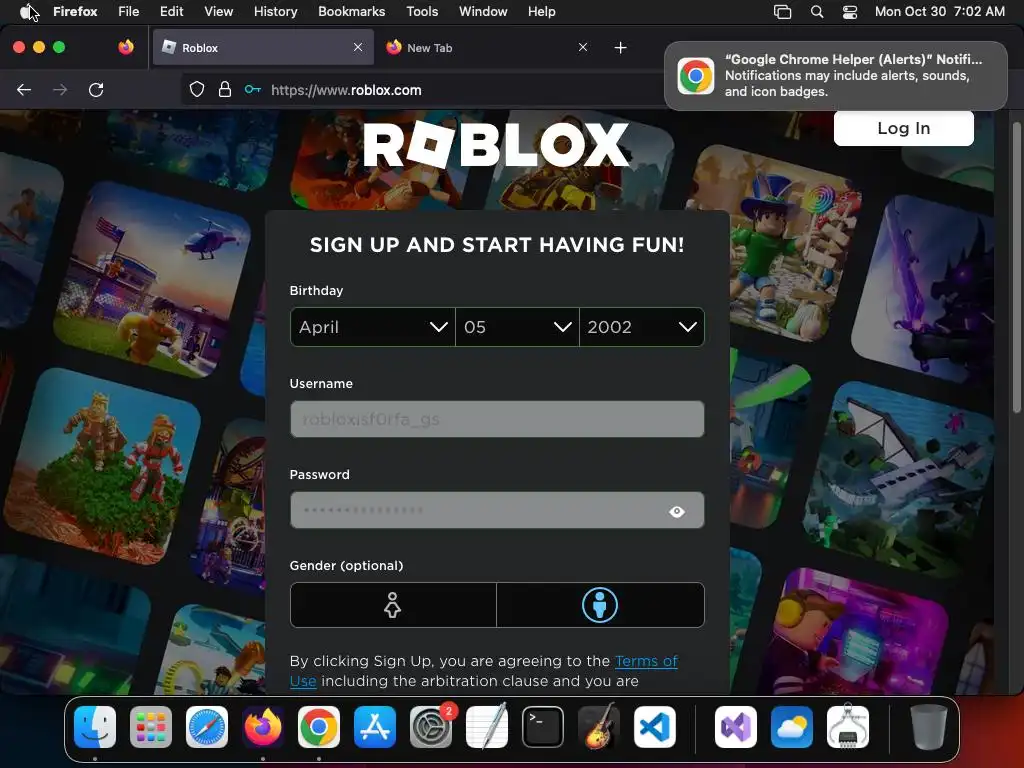Click the site security padlock icon
The width and height of the screenshot is (1024, 768).
pyautogui.click(x=225, y=89)
